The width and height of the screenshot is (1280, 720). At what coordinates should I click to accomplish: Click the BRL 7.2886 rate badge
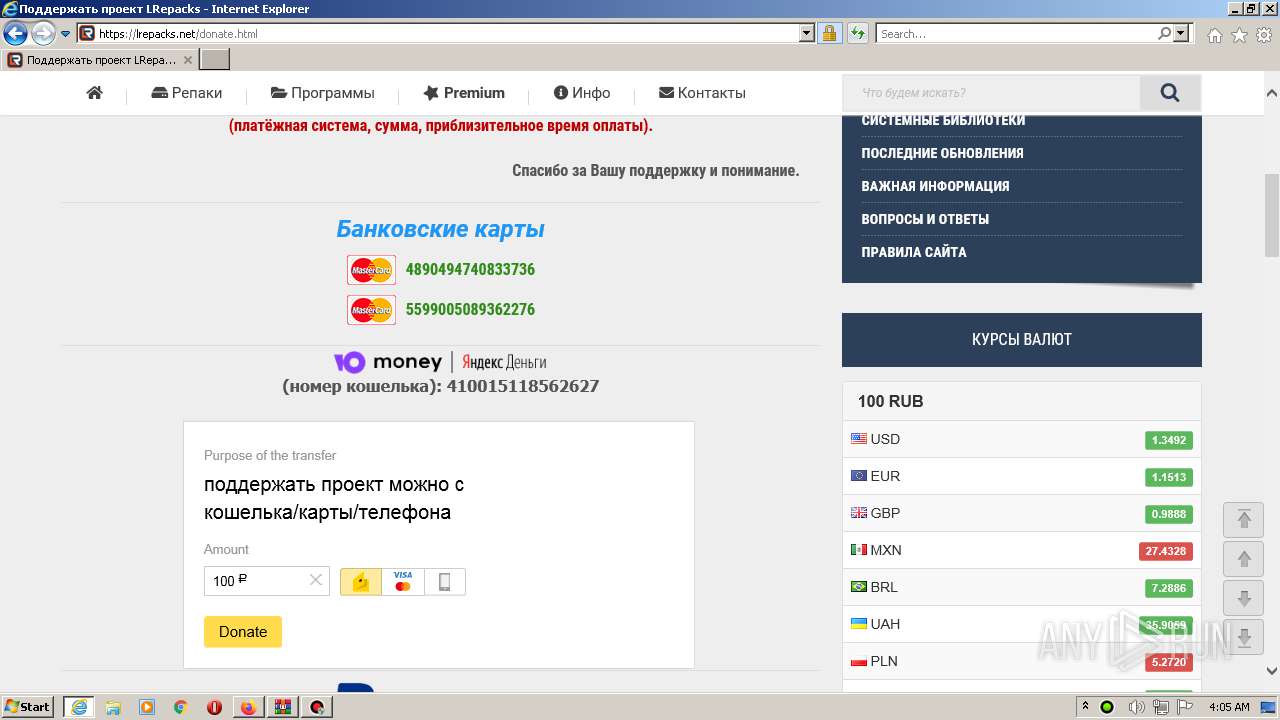(1169, 588)
